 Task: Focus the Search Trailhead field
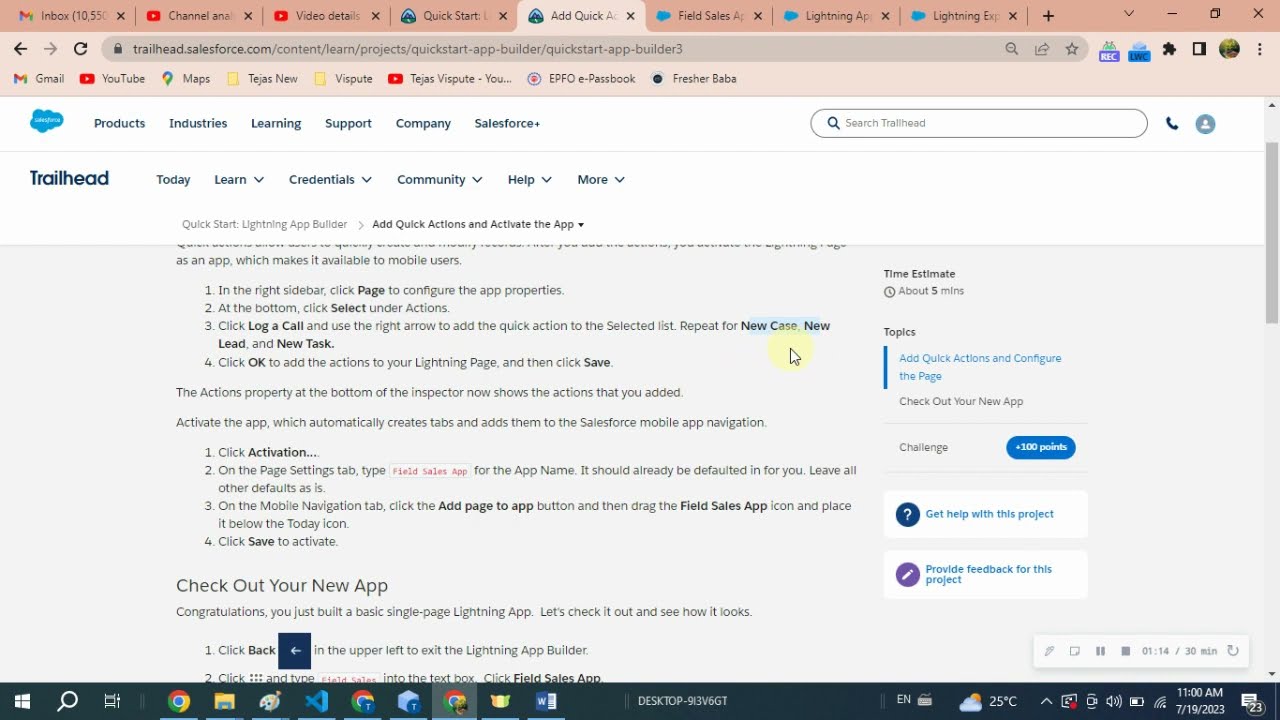tap(978, 123)
